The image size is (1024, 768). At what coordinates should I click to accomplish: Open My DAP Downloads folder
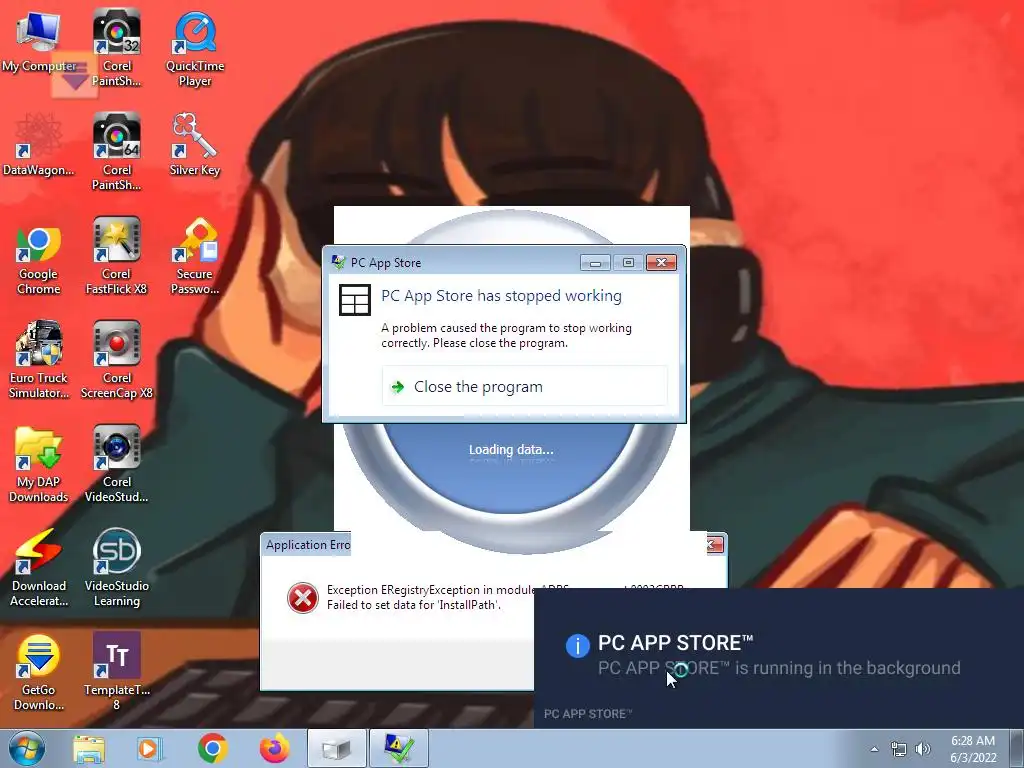[39, 464]
